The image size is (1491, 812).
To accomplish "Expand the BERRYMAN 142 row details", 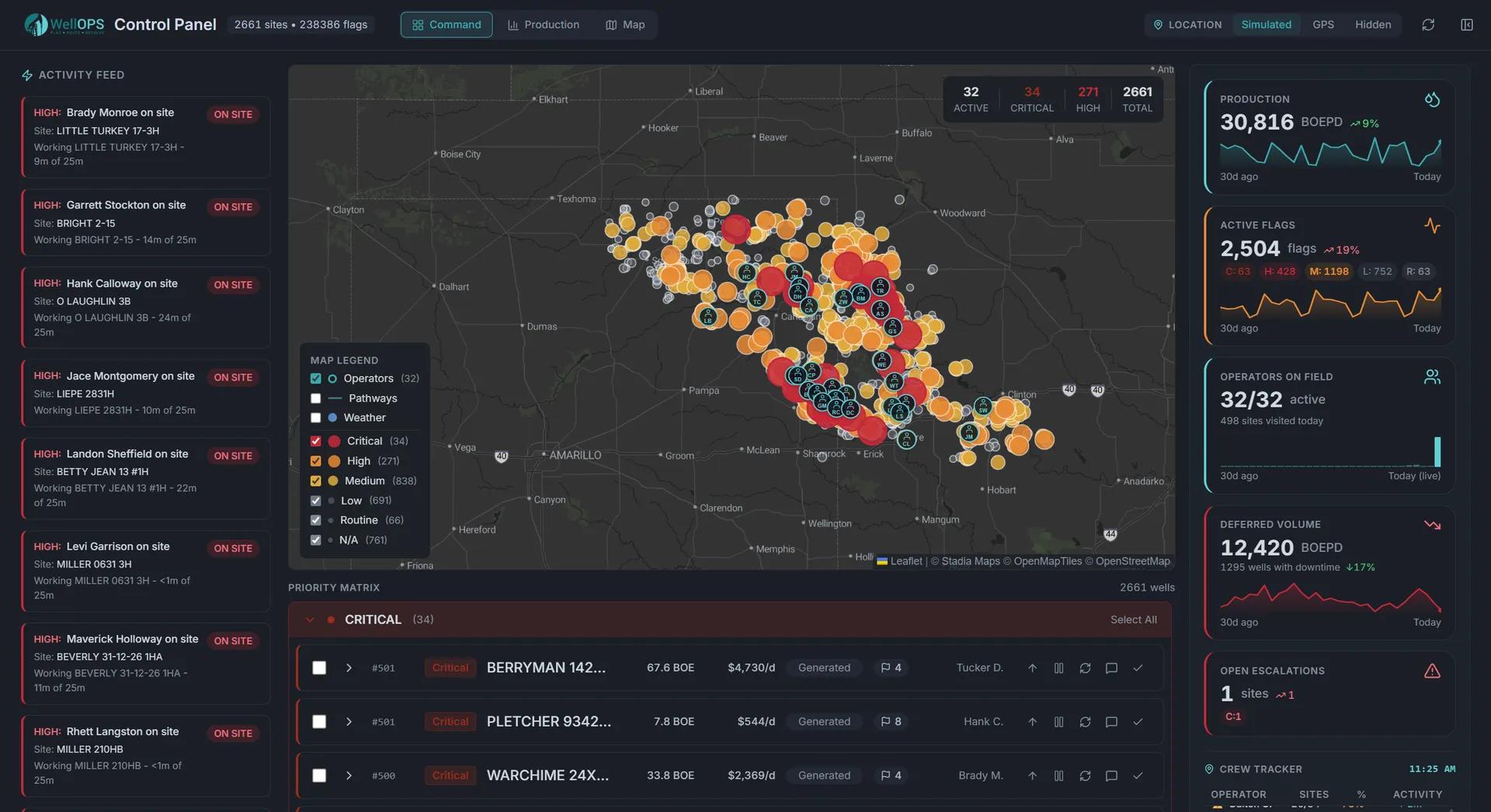I will click(x=349, y=668).
